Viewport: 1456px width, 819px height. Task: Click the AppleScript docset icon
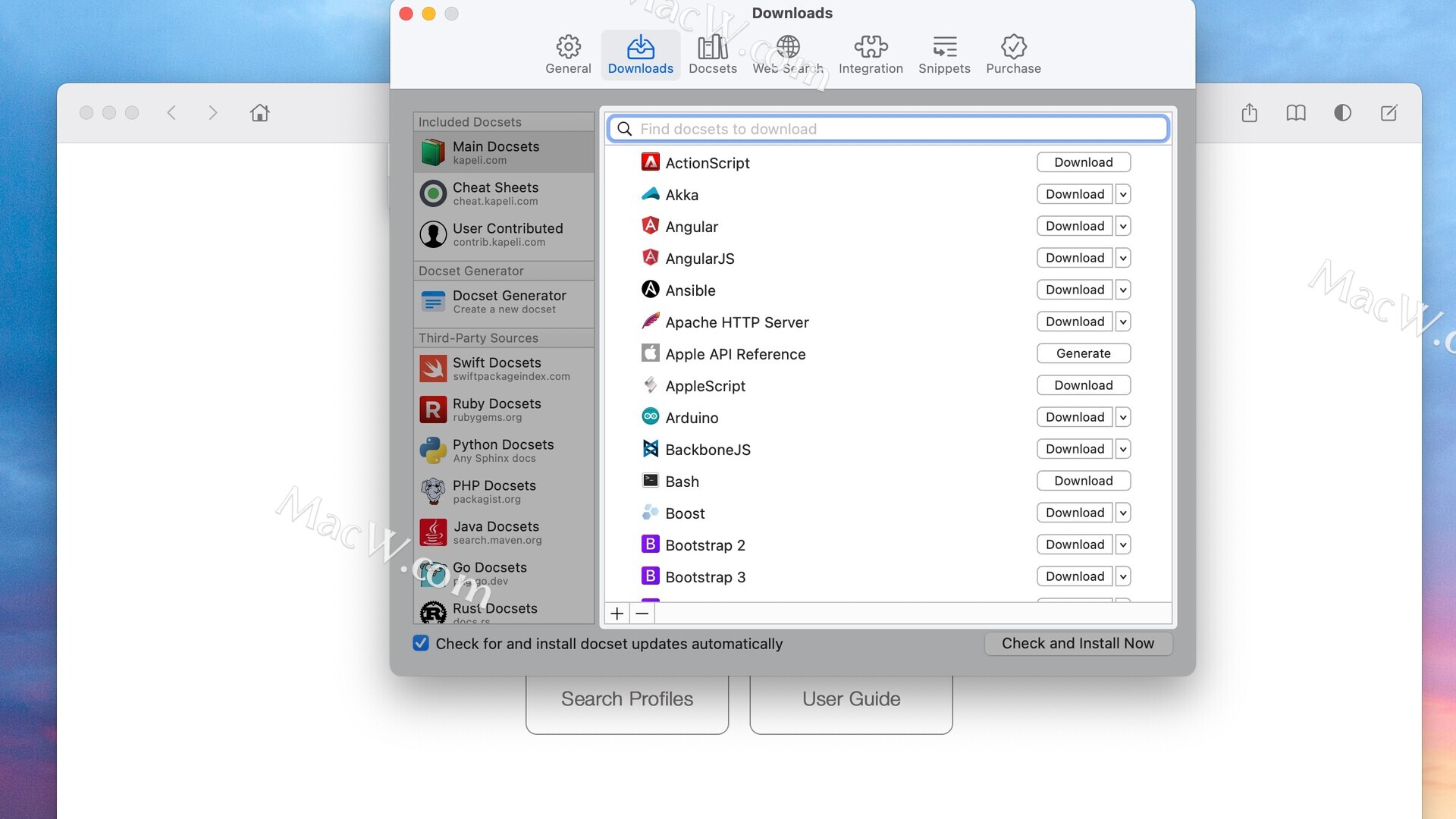[650, 384]
